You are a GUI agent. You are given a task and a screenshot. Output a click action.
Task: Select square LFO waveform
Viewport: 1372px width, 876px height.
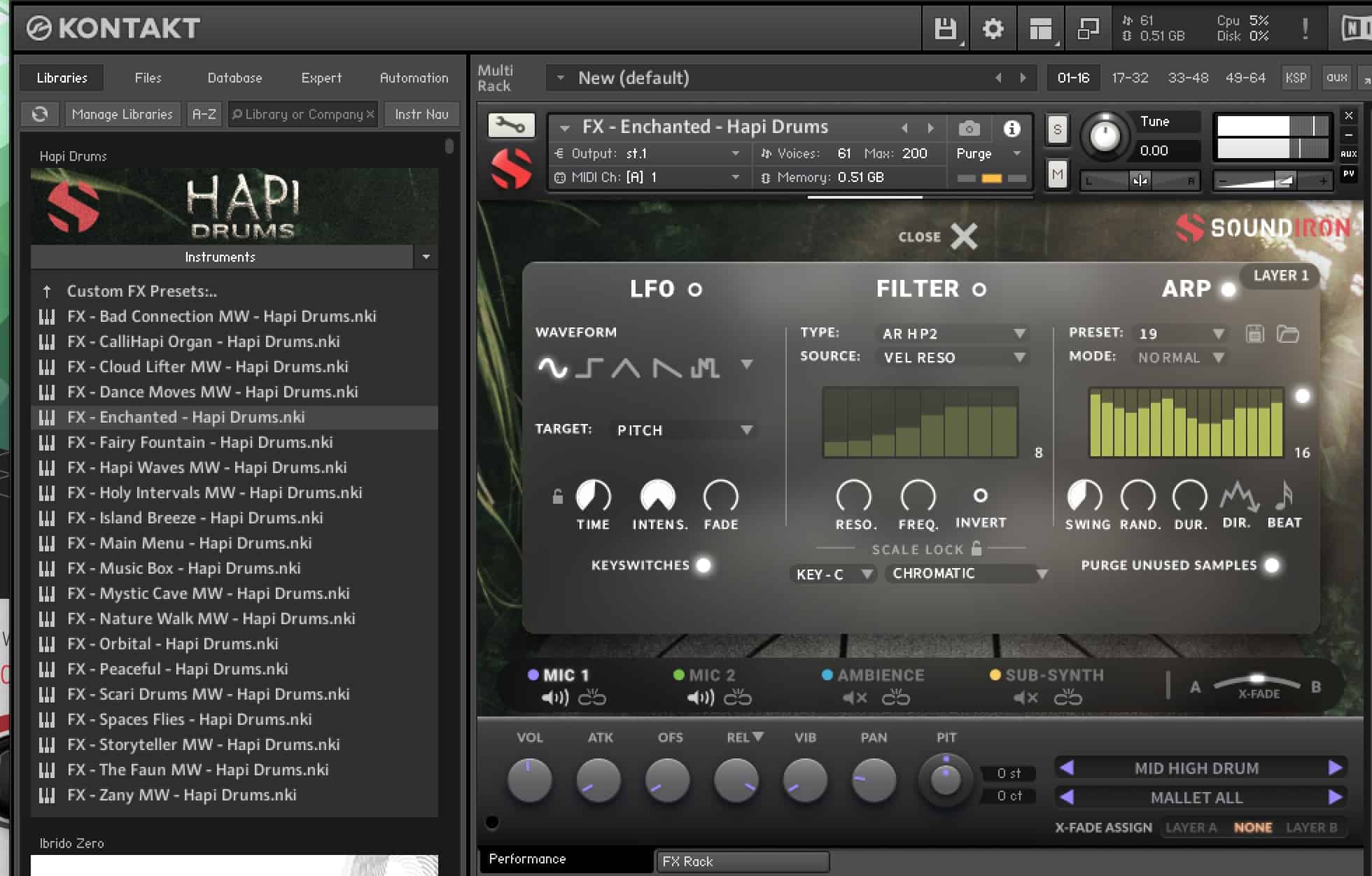coord(589,367)
